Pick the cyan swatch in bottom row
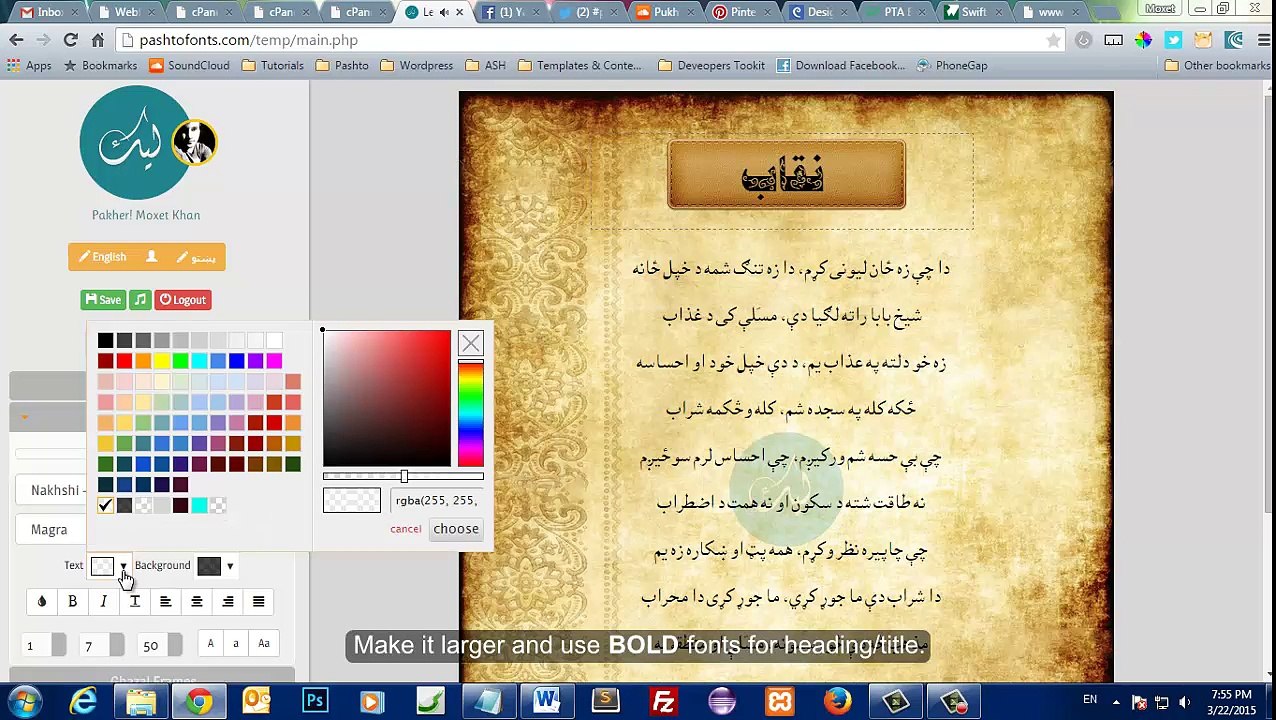The image size is (1276, 720). pyautogui.click(x=199, y=506)
